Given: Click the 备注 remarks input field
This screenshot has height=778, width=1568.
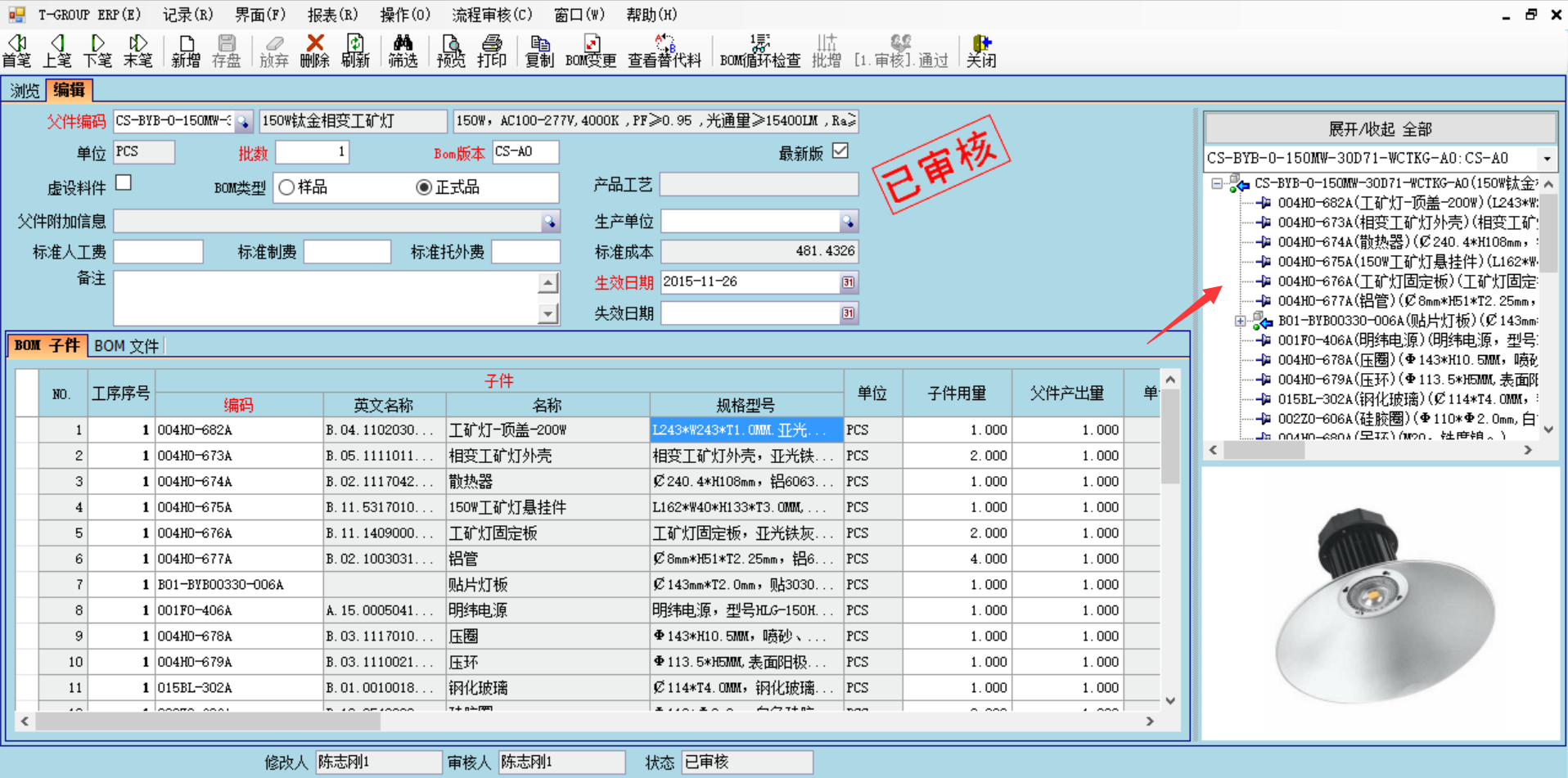Looking at the screenshot, I should 327,297.
